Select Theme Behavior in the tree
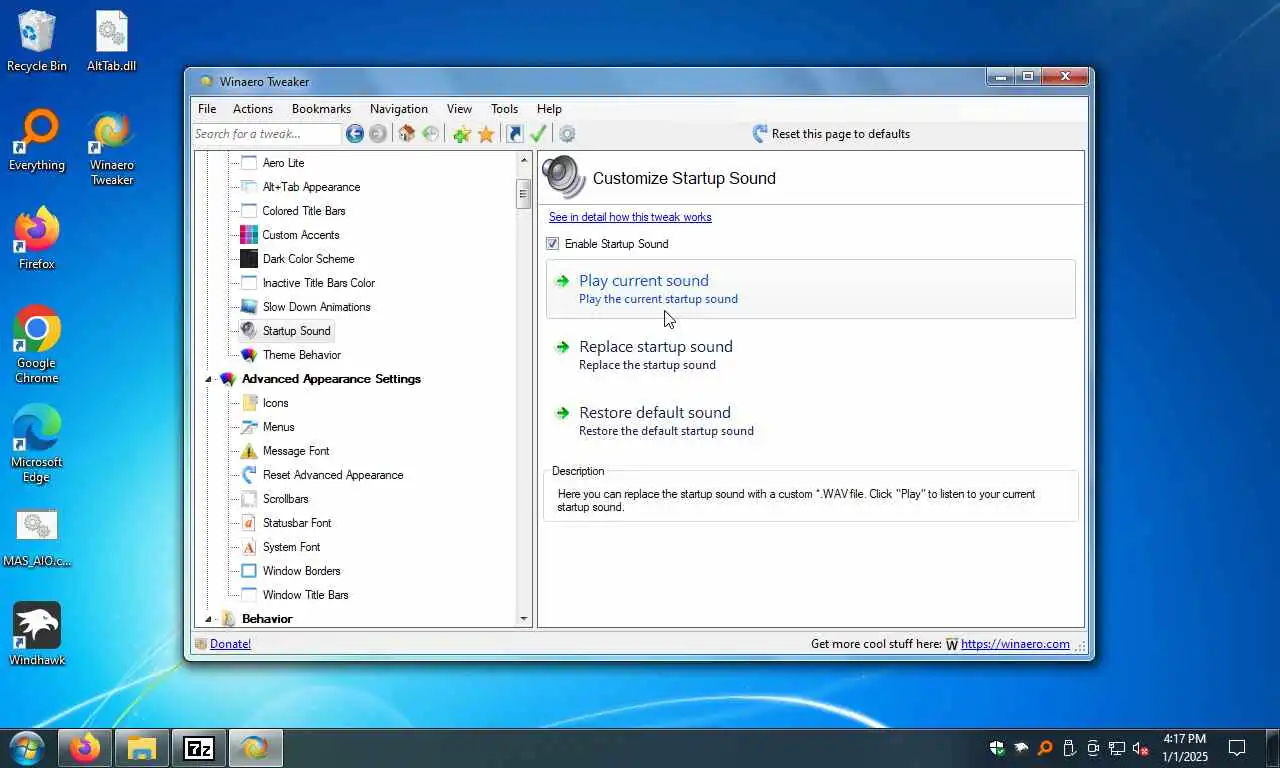Viewport: 1280px width, 768px height. point(302,355)
